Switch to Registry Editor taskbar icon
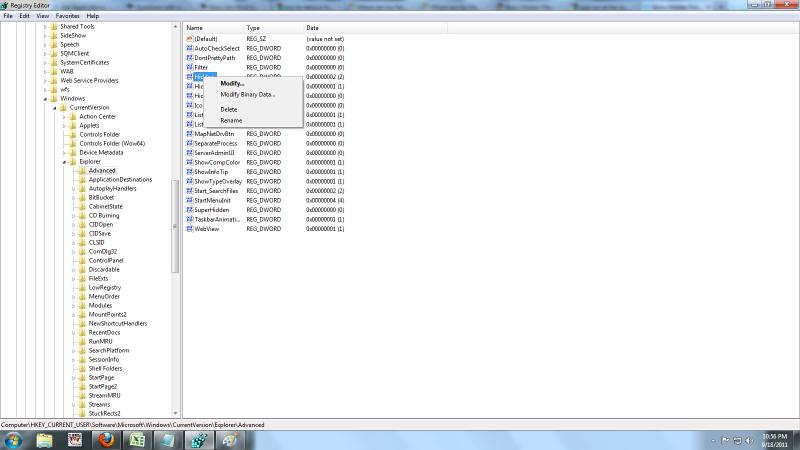800x450 pixels. 198,440
